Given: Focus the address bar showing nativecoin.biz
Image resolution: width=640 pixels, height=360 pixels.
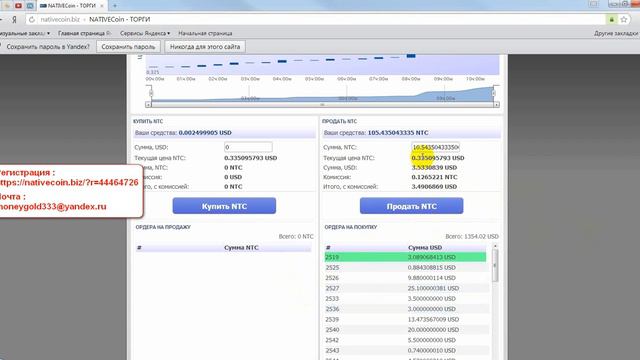Looking at the screenshot, I should 318,19.
